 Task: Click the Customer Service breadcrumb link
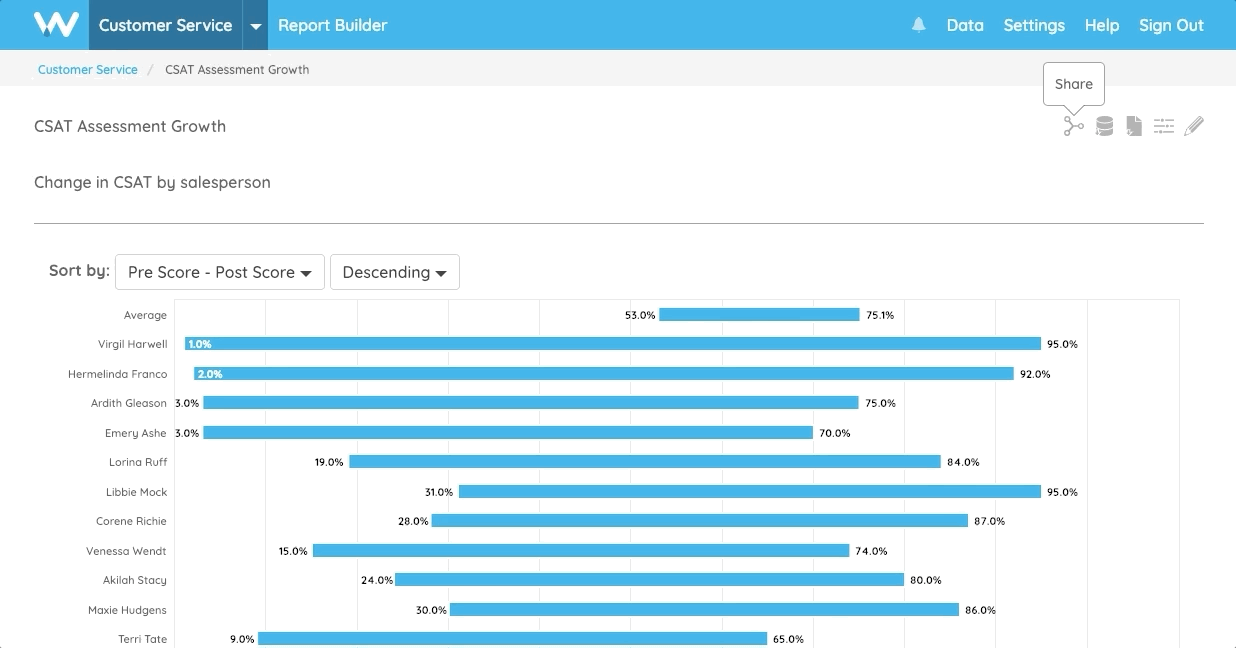coord(87,70)
